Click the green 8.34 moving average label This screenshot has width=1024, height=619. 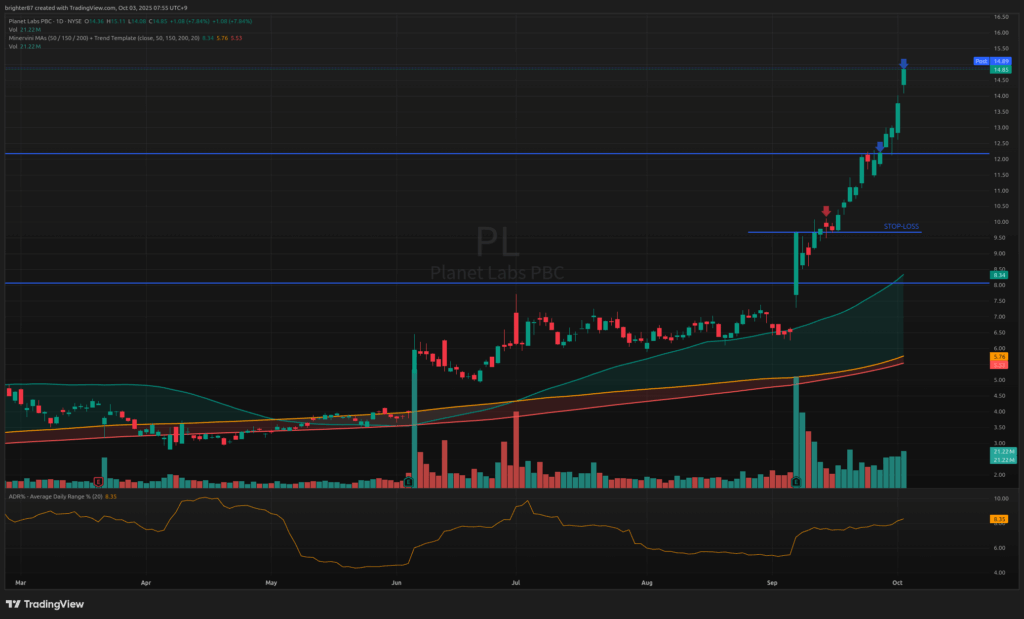999,275
